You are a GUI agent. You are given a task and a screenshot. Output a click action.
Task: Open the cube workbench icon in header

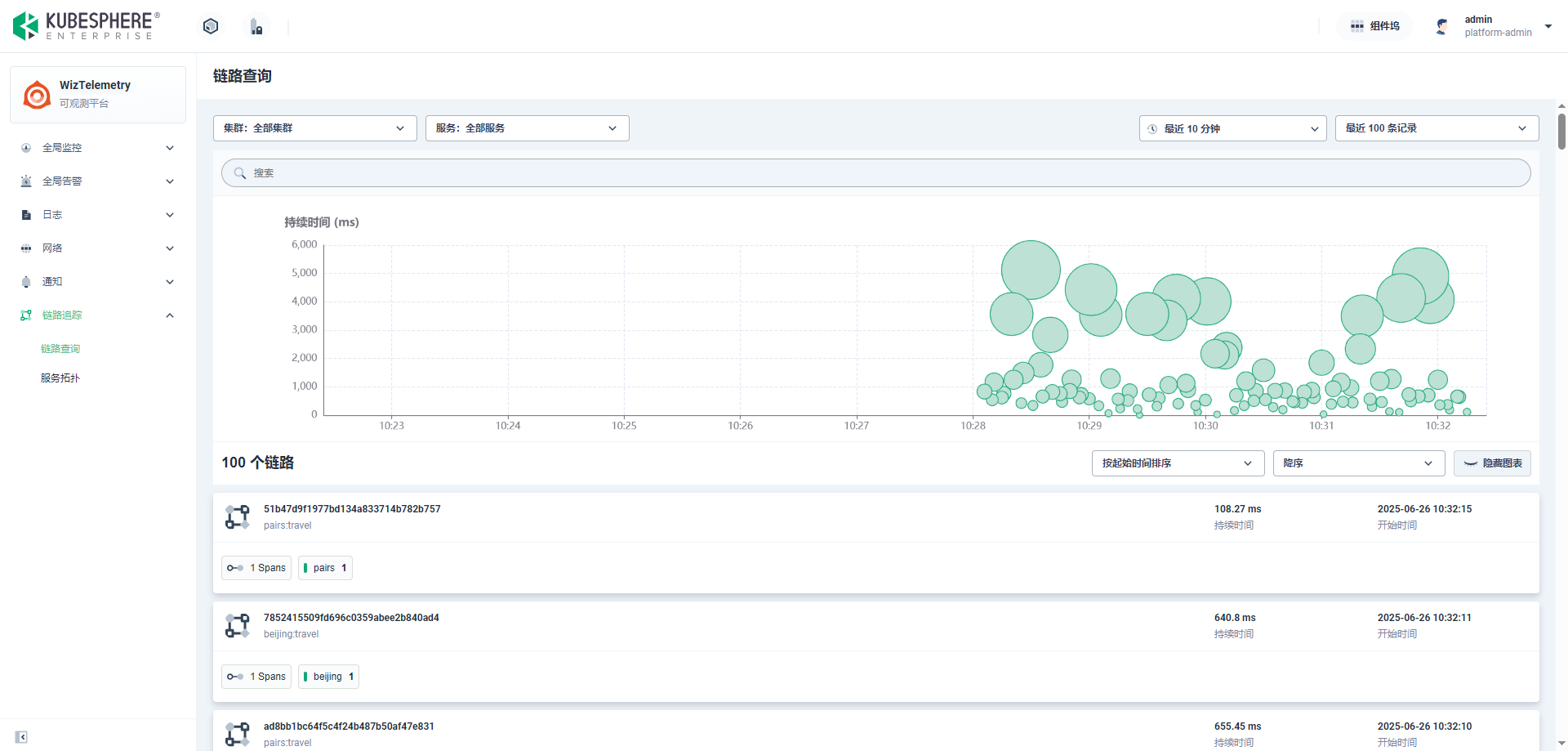pos(211,26)
